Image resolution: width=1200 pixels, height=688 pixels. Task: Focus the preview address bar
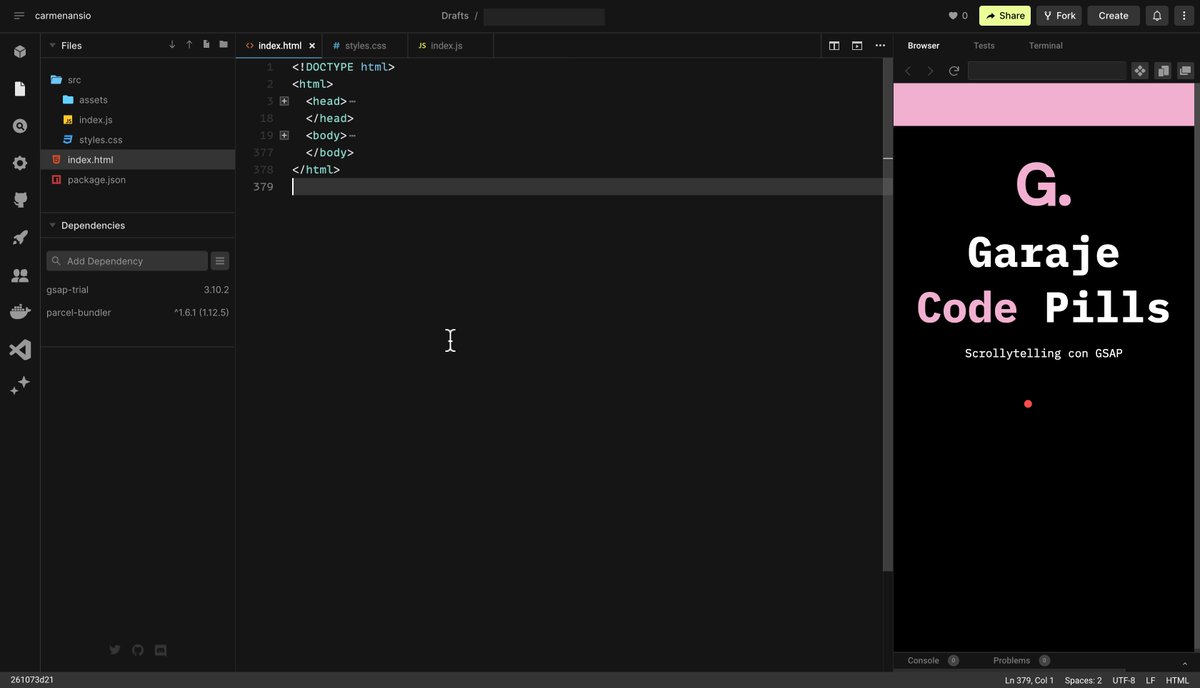pyautogui.click(x=1047, y=71)
